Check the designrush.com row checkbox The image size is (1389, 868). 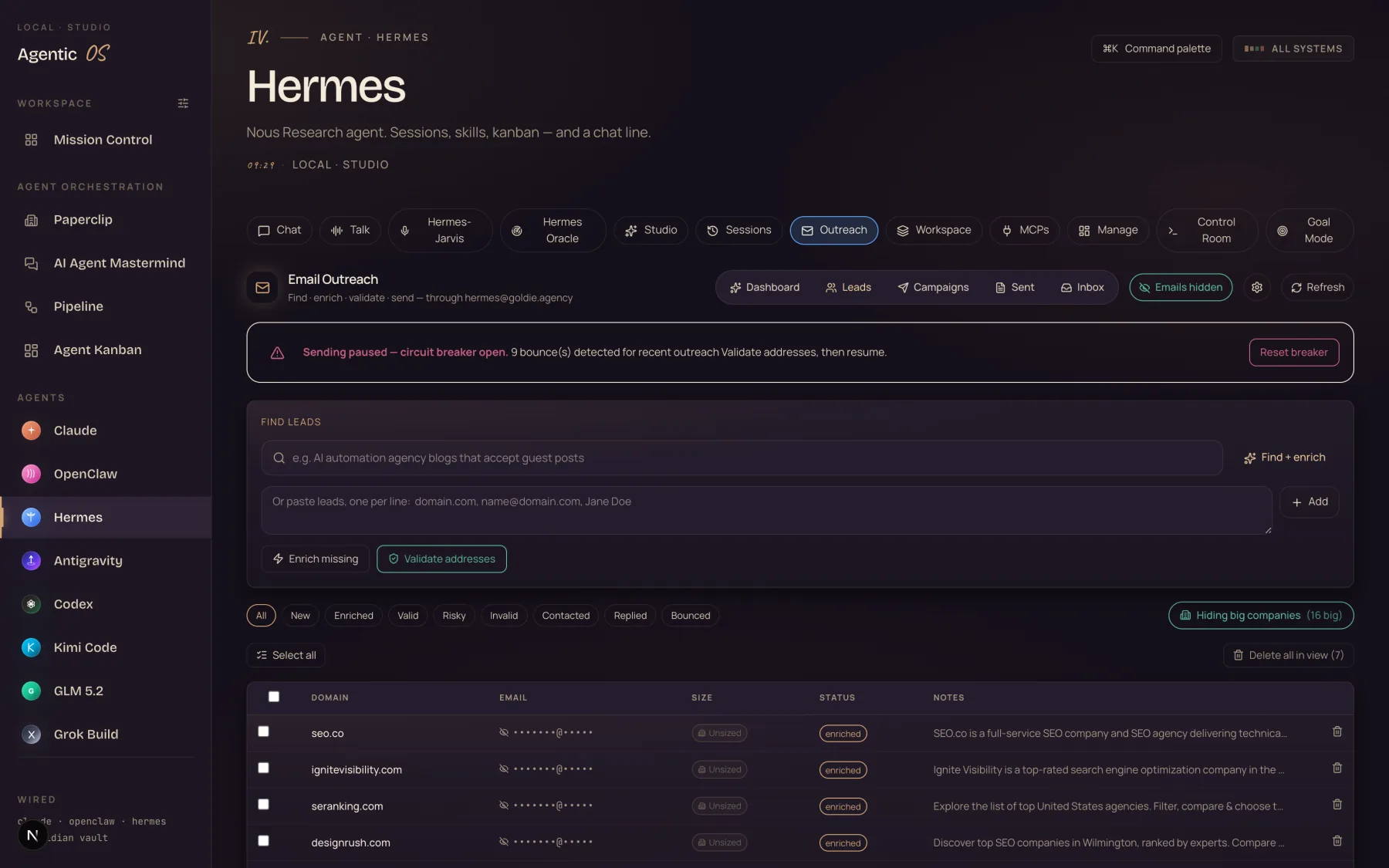[x=263, y=841]
